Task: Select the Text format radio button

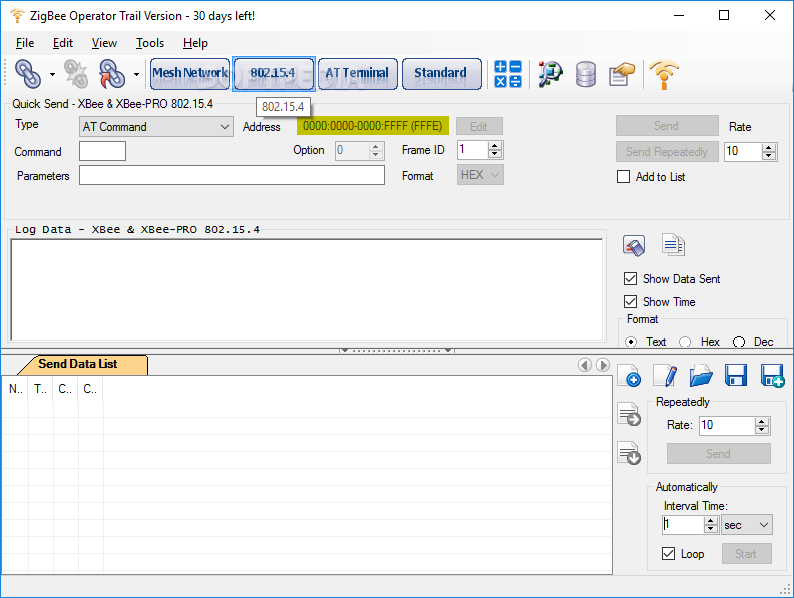Action: (631, 342)
